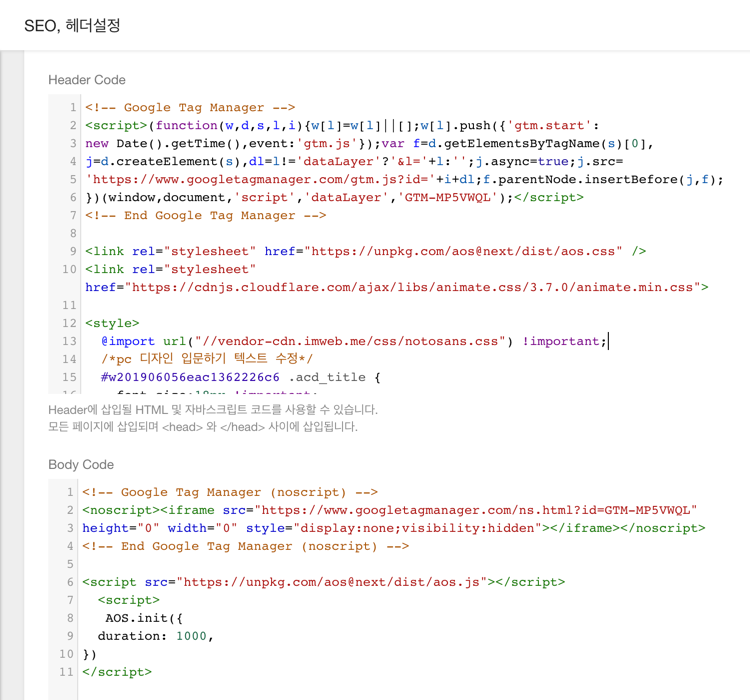Viewport: 750px width, 700px height.
Task: Click line number 11 in Header Code gutter
Action: [x=69, y=305]
